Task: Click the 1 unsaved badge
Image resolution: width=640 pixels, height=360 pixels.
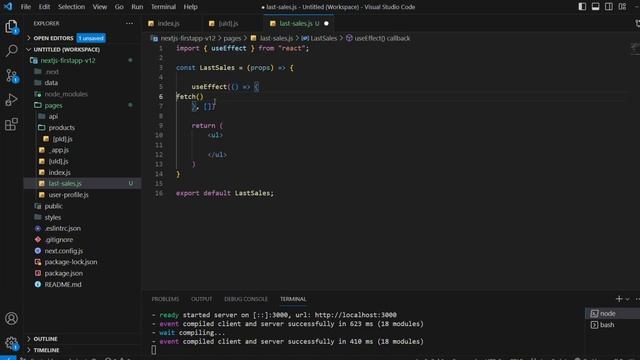Action: click(91, 38)
